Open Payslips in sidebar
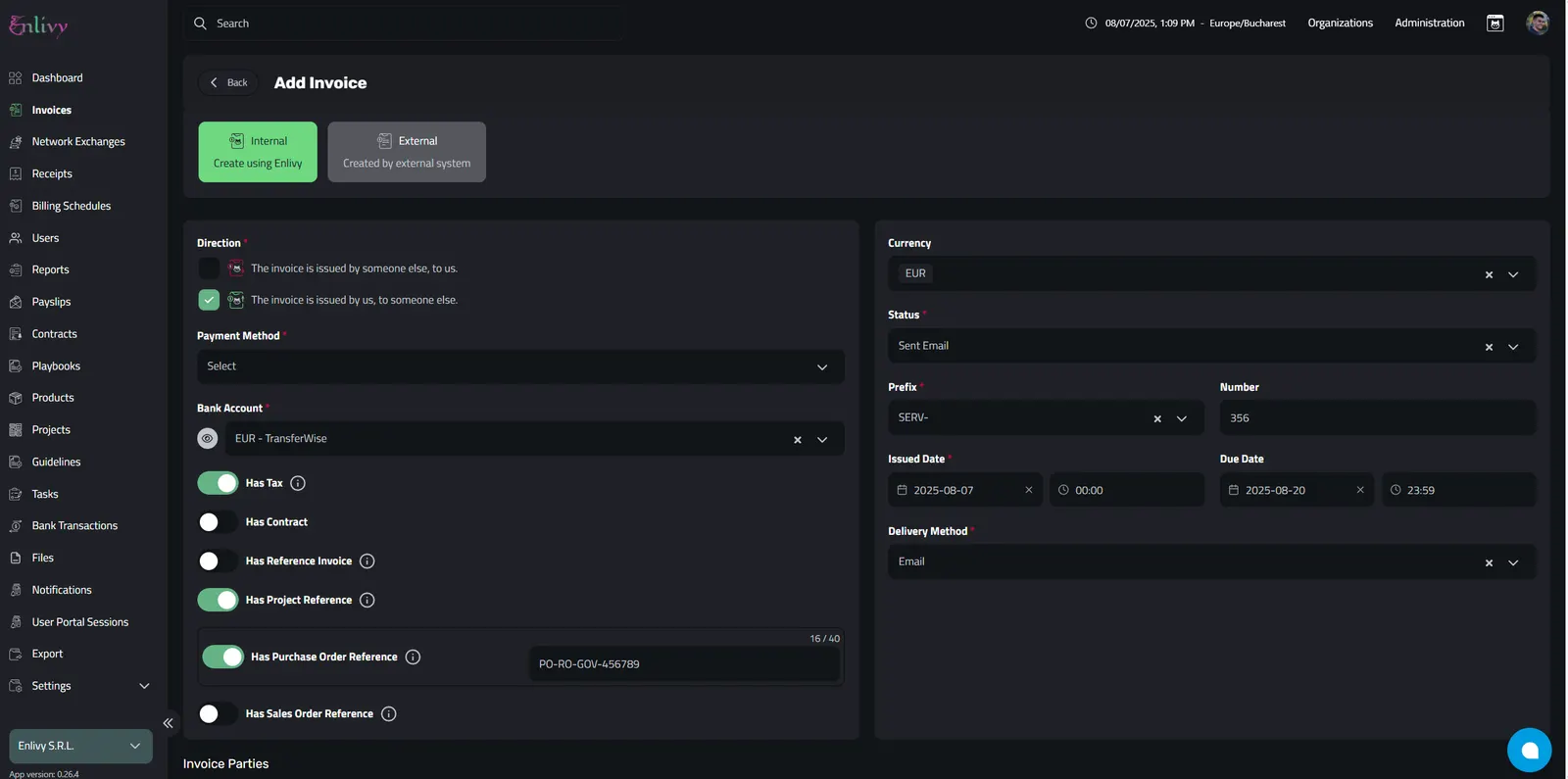Image resolution: width=1568 pixels, height=779 pixels. [x=51, y=302]
